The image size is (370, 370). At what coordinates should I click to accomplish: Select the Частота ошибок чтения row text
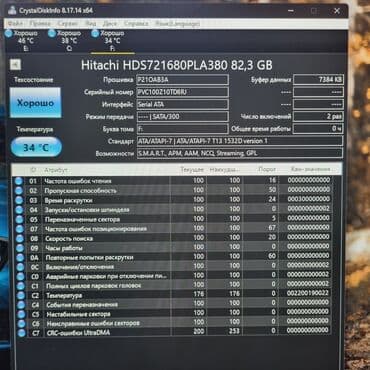(x=78, y=181)
